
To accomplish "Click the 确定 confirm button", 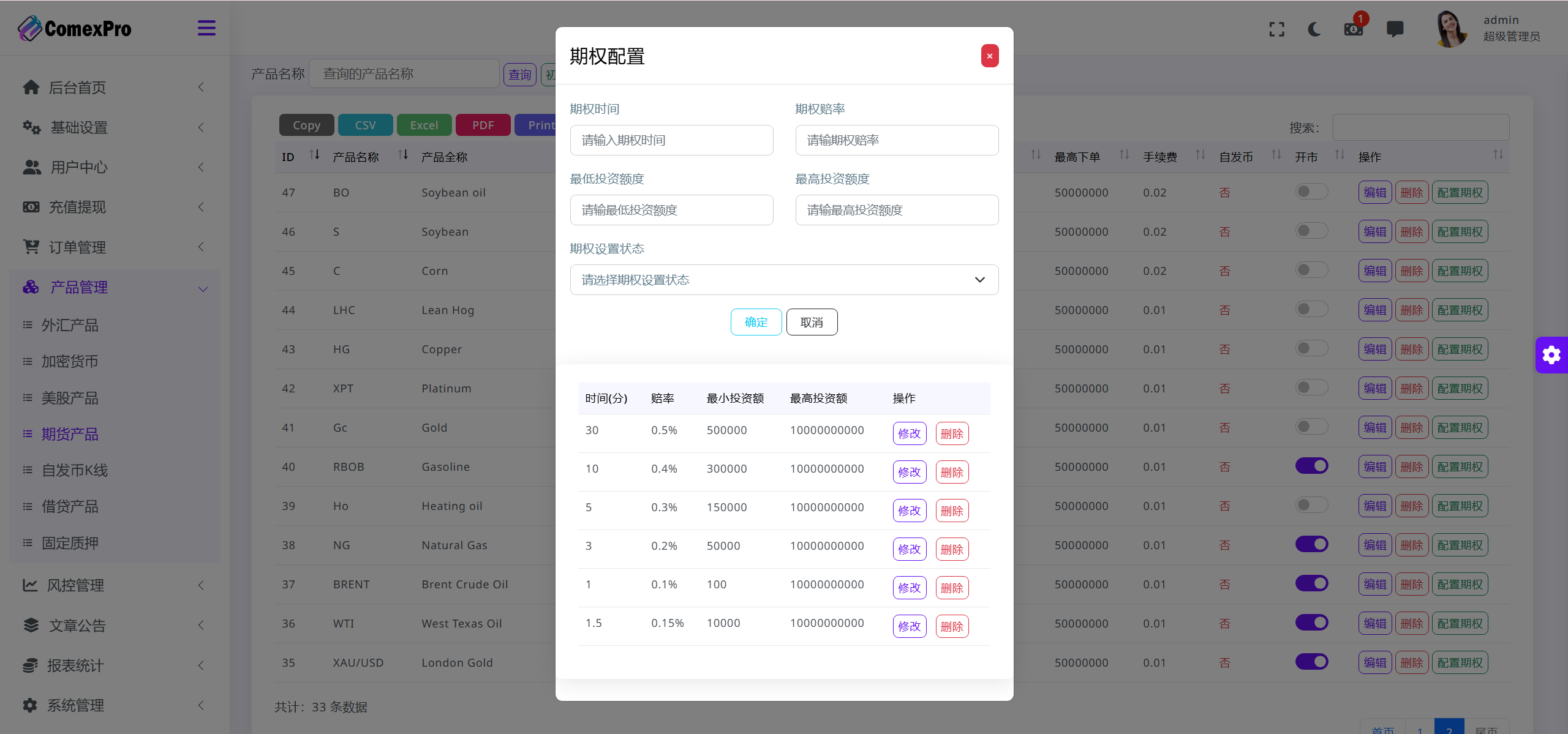I will 756,322.
